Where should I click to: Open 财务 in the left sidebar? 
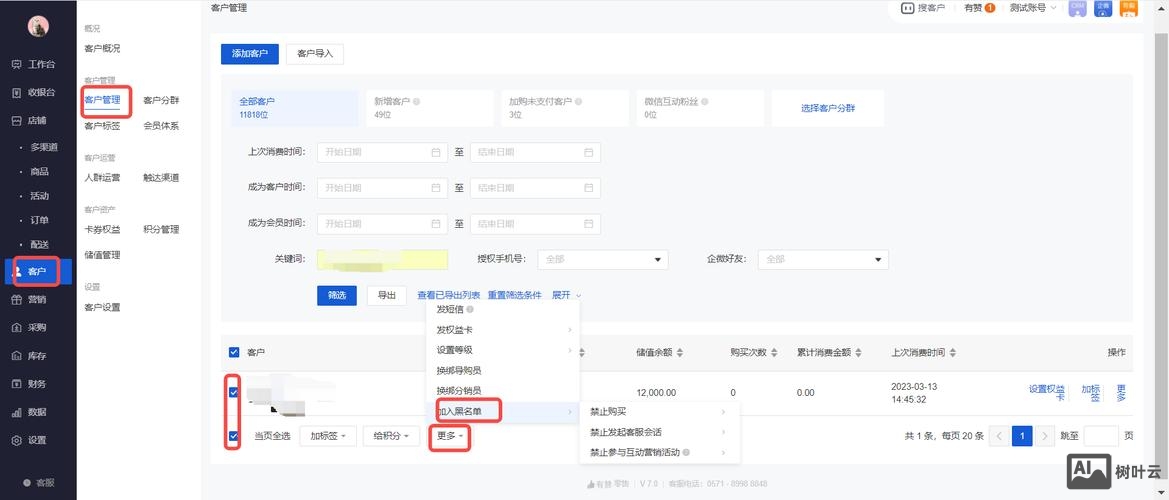(x=30, y=384)
